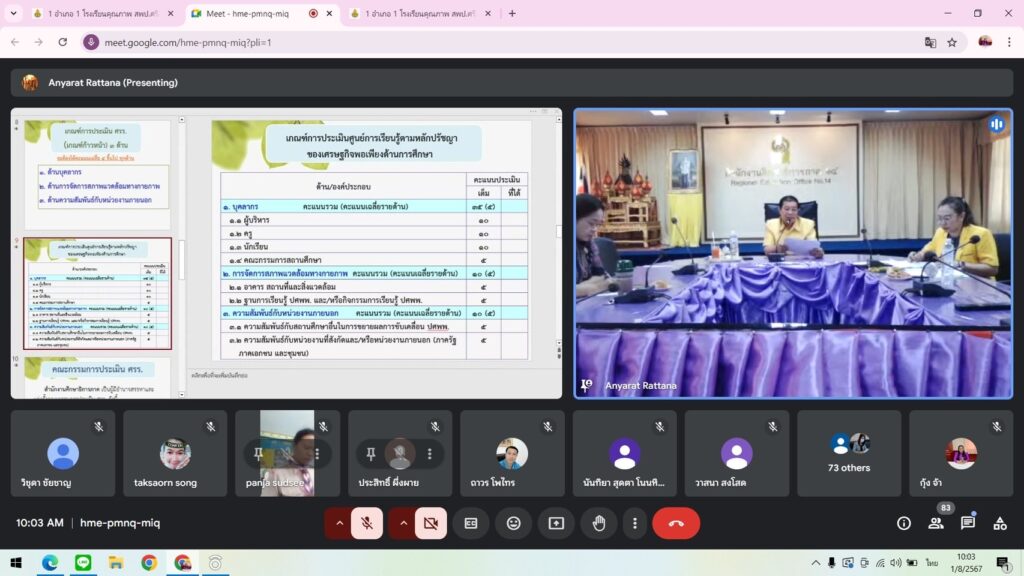Viewport: 1024px width, 576px height.
Task: Click the 73 others participants tile
Action: point(848,453)
